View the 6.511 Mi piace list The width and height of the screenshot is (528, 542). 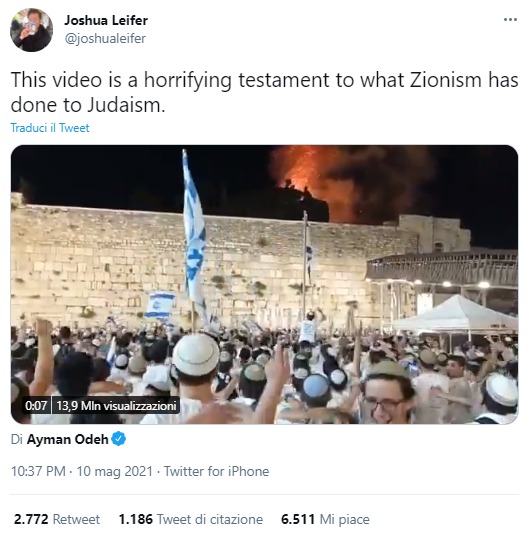tap(325, 519)
